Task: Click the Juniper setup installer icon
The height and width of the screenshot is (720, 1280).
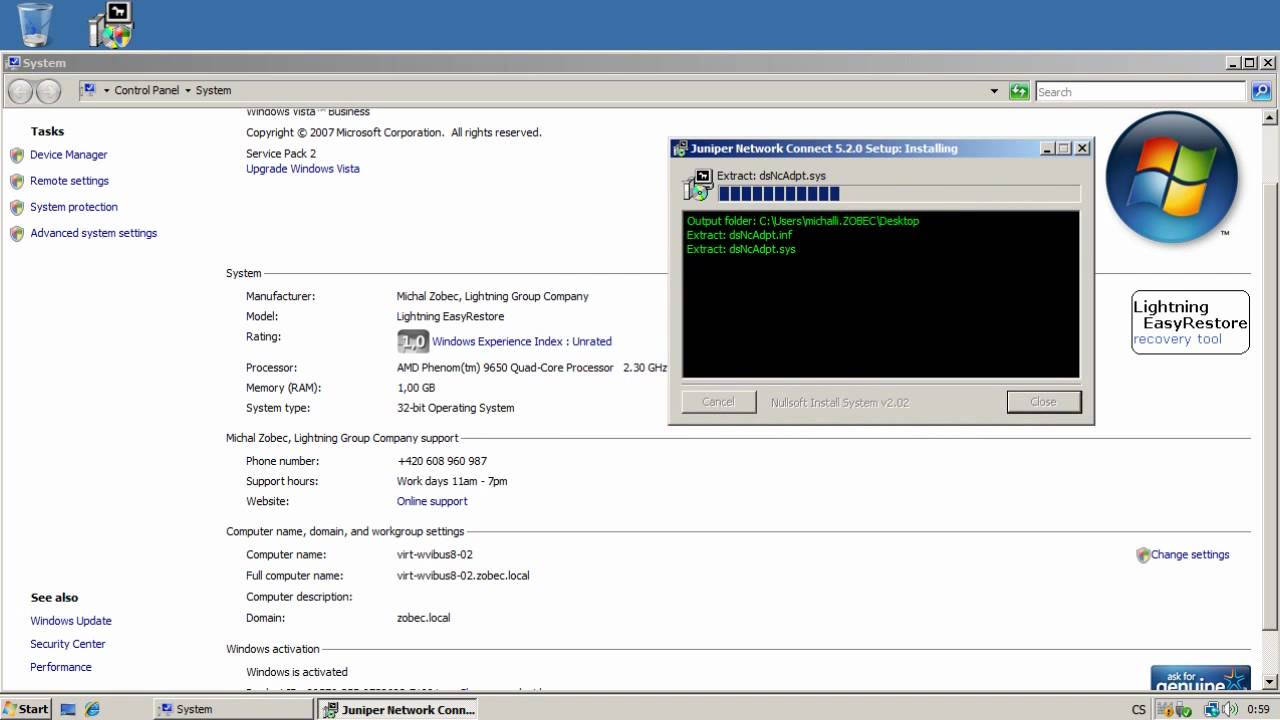Action: pyautogui.click(x=698, y=185)
